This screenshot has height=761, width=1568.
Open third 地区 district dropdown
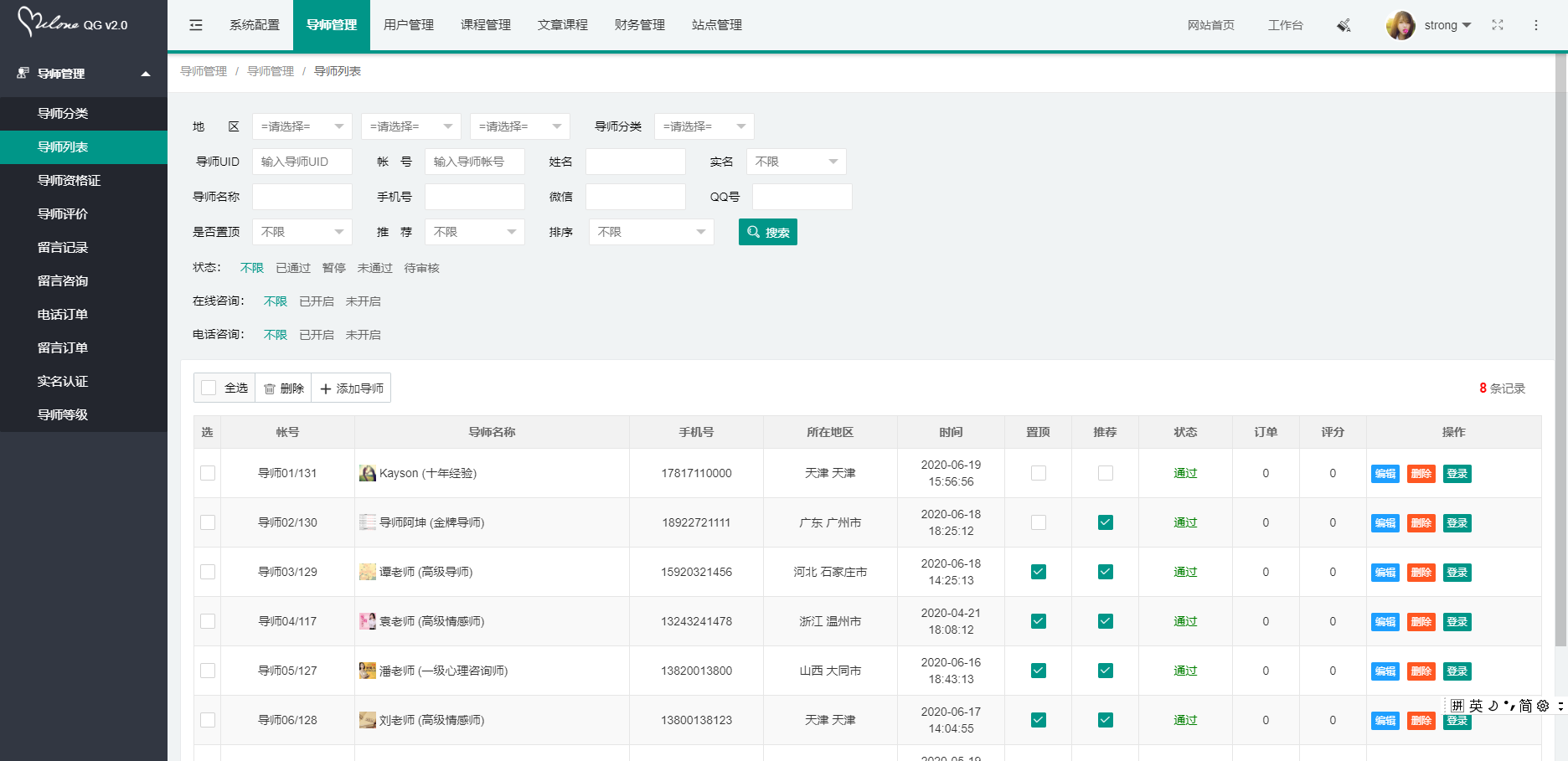pyautogui.click(x=520, y=126)
